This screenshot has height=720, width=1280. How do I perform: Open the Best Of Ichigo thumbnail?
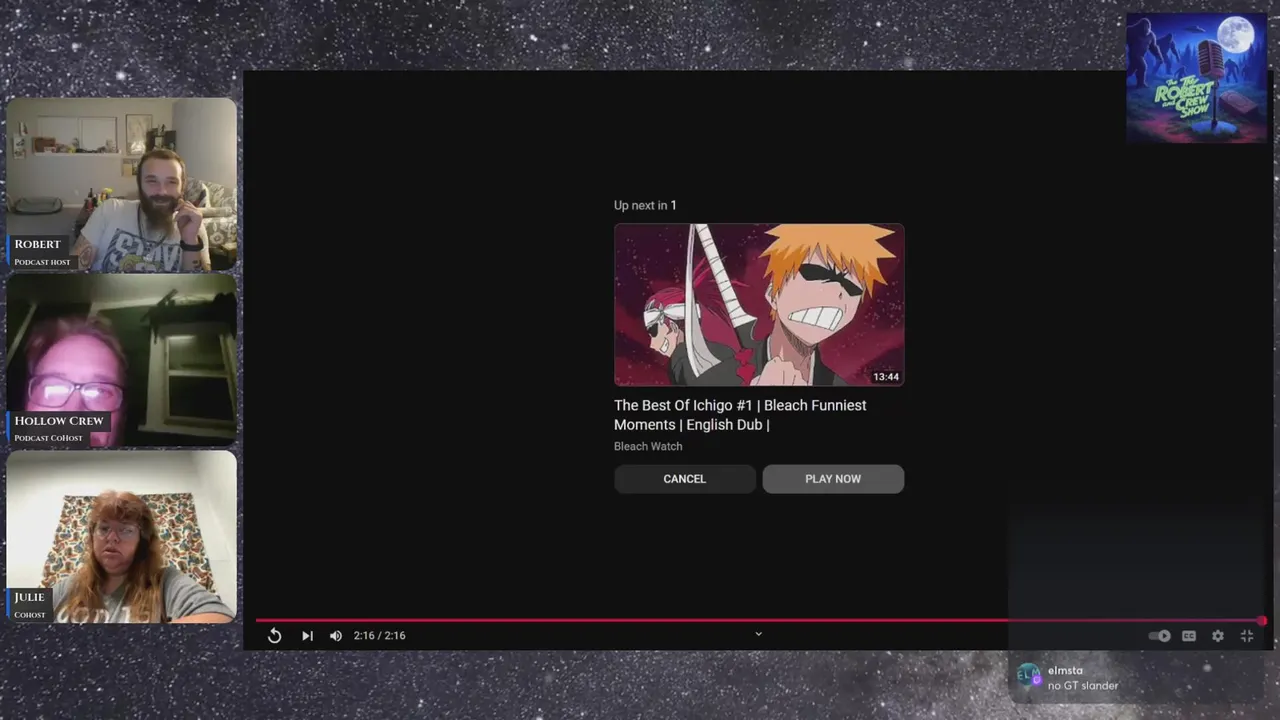pyautogui.click(x=759, y=305)
